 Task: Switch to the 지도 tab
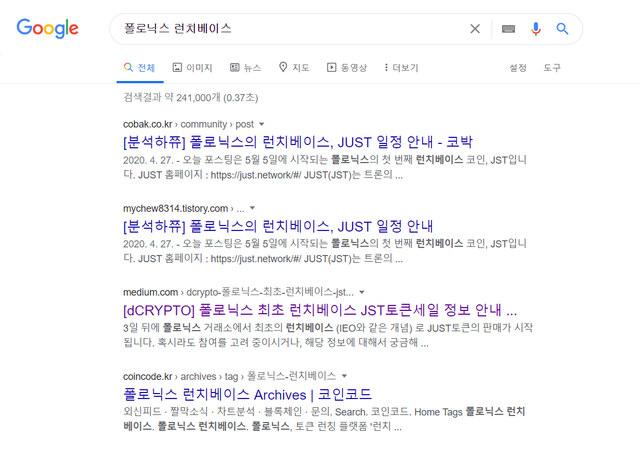(x=294, y=68)
